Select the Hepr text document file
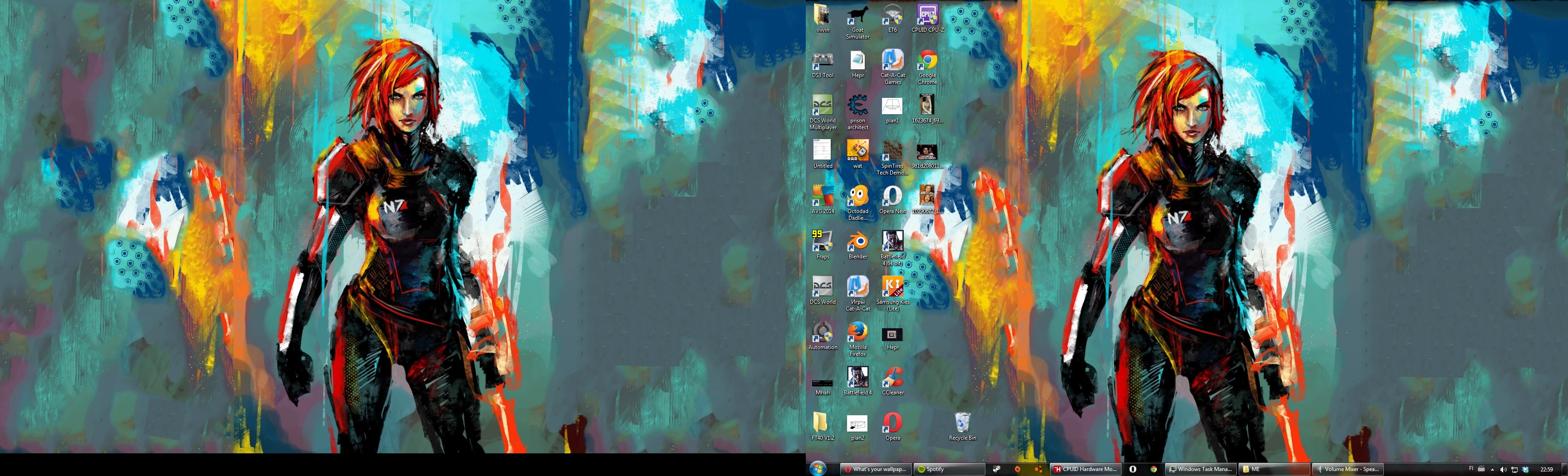This screenshot has height=476, width=1568. [x=857, y=64]
